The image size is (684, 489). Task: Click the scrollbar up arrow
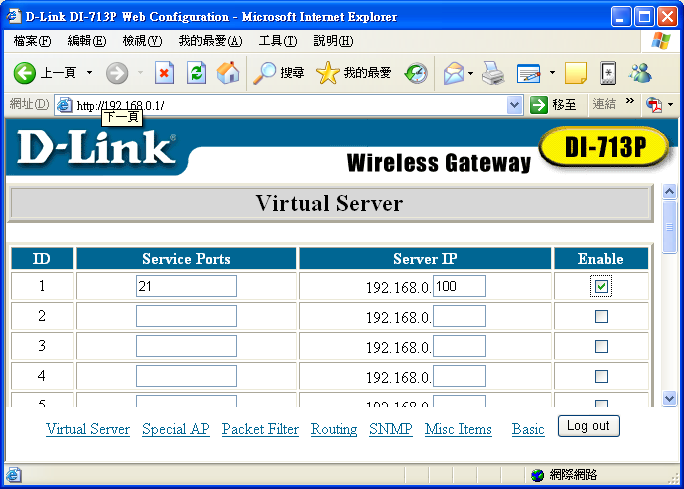669,191
